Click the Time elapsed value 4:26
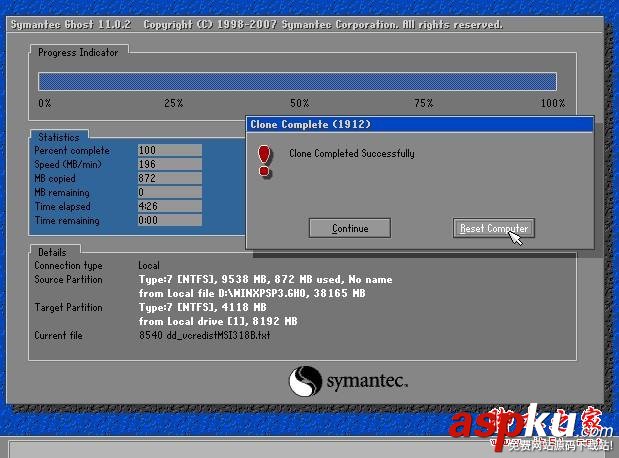Image resolution: width=619 pixels, height=458 pixels. [x=170, y=206]
